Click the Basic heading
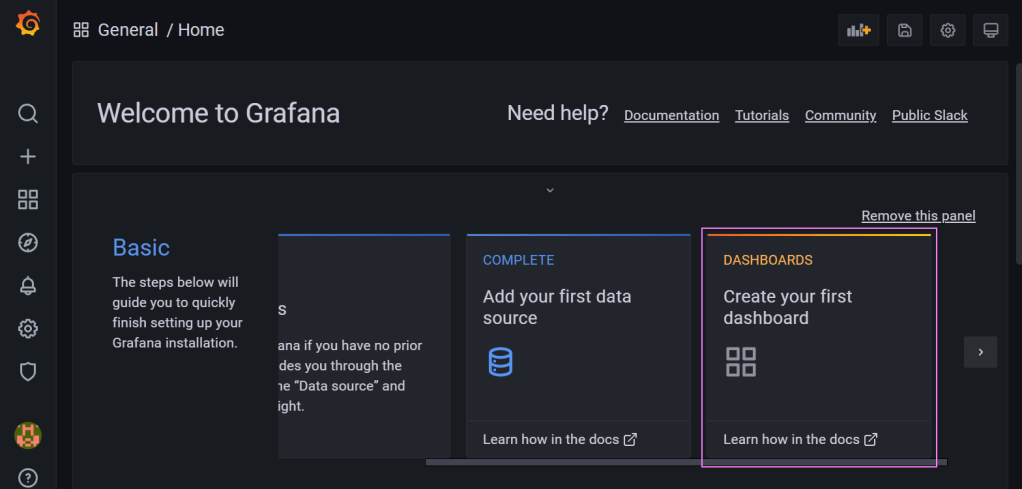1022x489 pixels. (141, 248)
